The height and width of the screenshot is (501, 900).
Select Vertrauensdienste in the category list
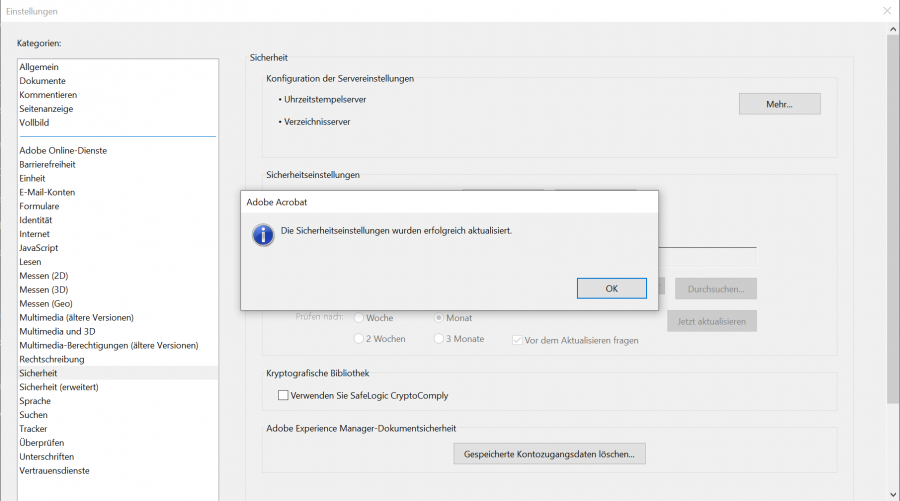pyautogui.click(x=54, y=471)
